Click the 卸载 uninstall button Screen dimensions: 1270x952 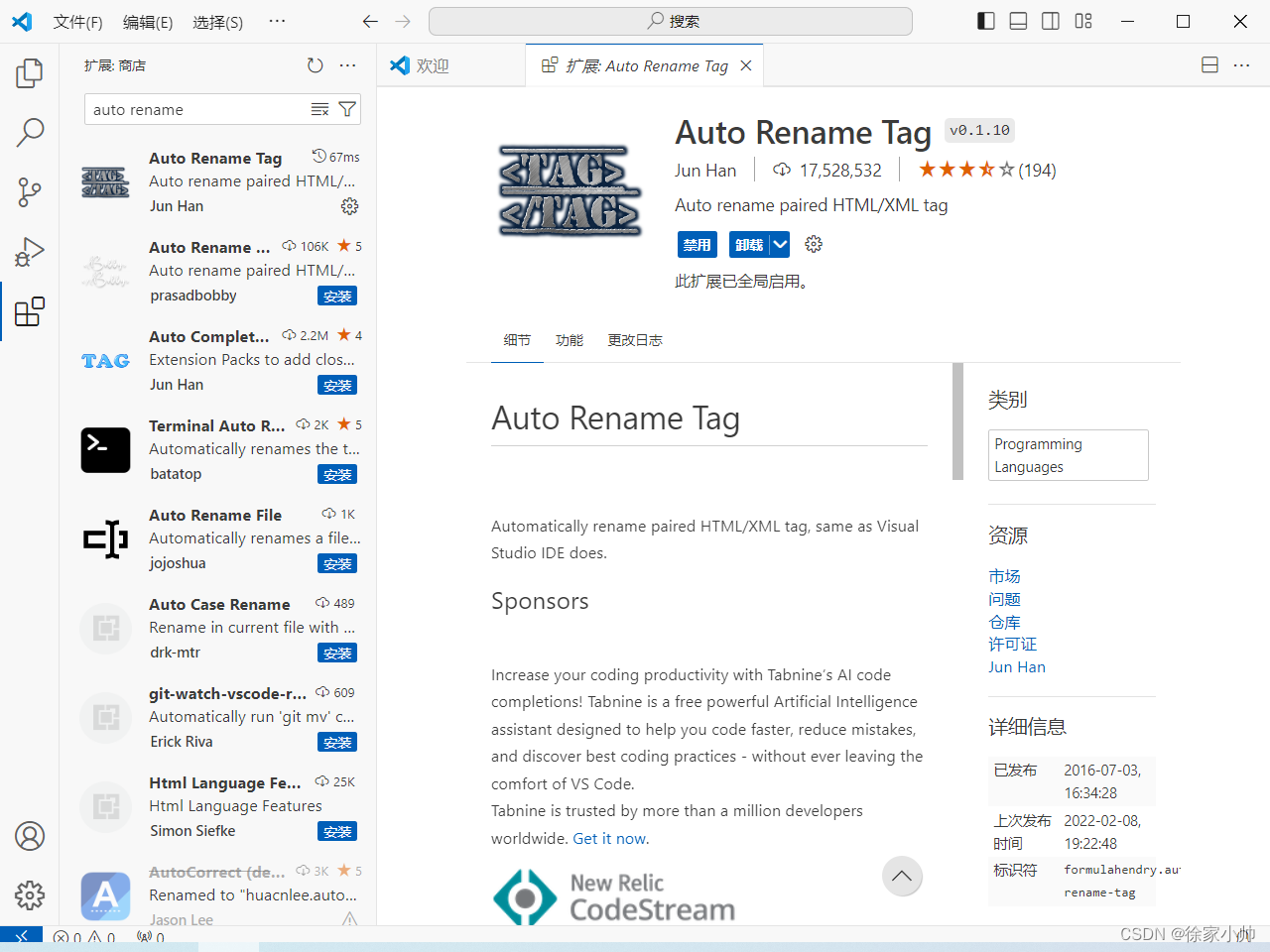pos(749,244)
